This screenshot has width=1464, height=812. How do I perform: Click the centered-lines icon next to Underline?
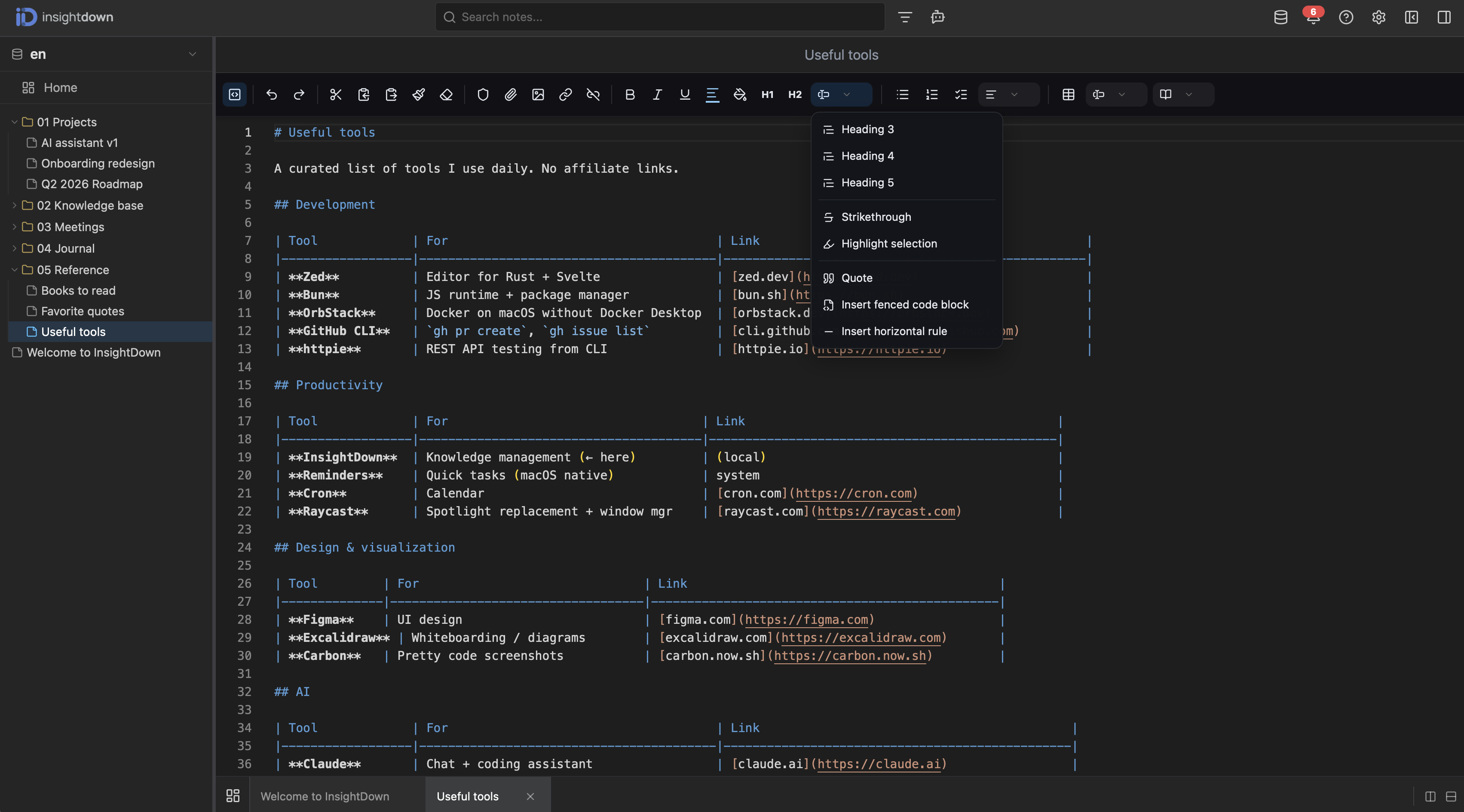[x=712, y=95]
